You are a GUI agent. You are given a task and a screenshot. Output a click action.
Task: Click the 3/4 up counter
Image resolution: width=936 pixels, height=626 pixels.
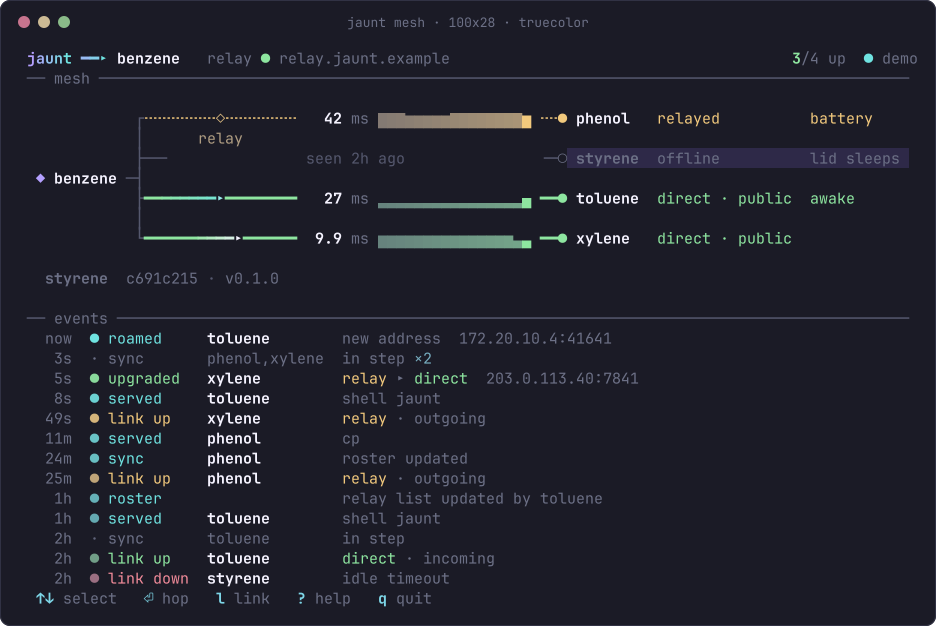coord(818,58)
